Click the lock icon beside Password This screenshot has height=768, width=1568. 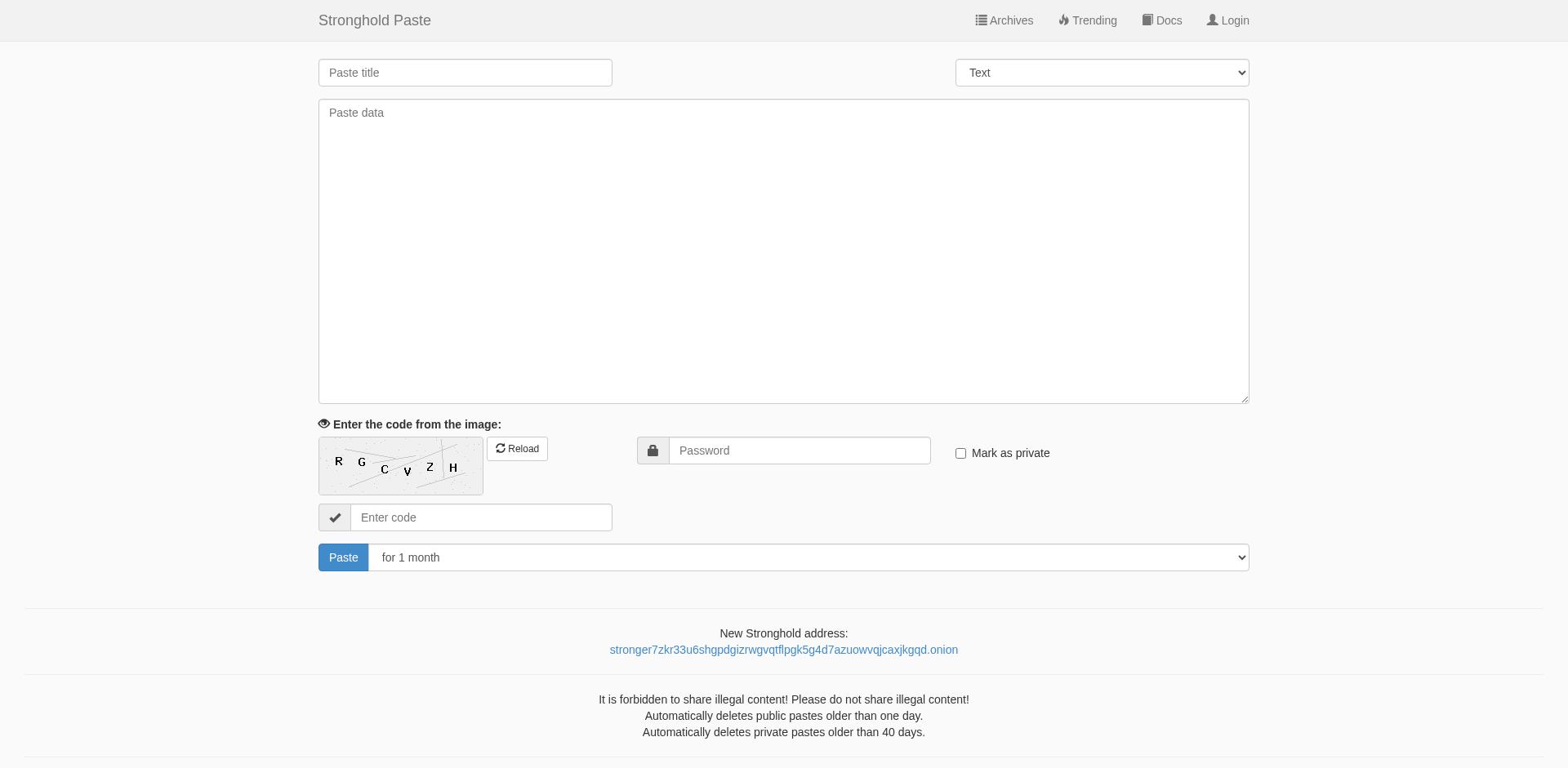click(x=653, y=451)
